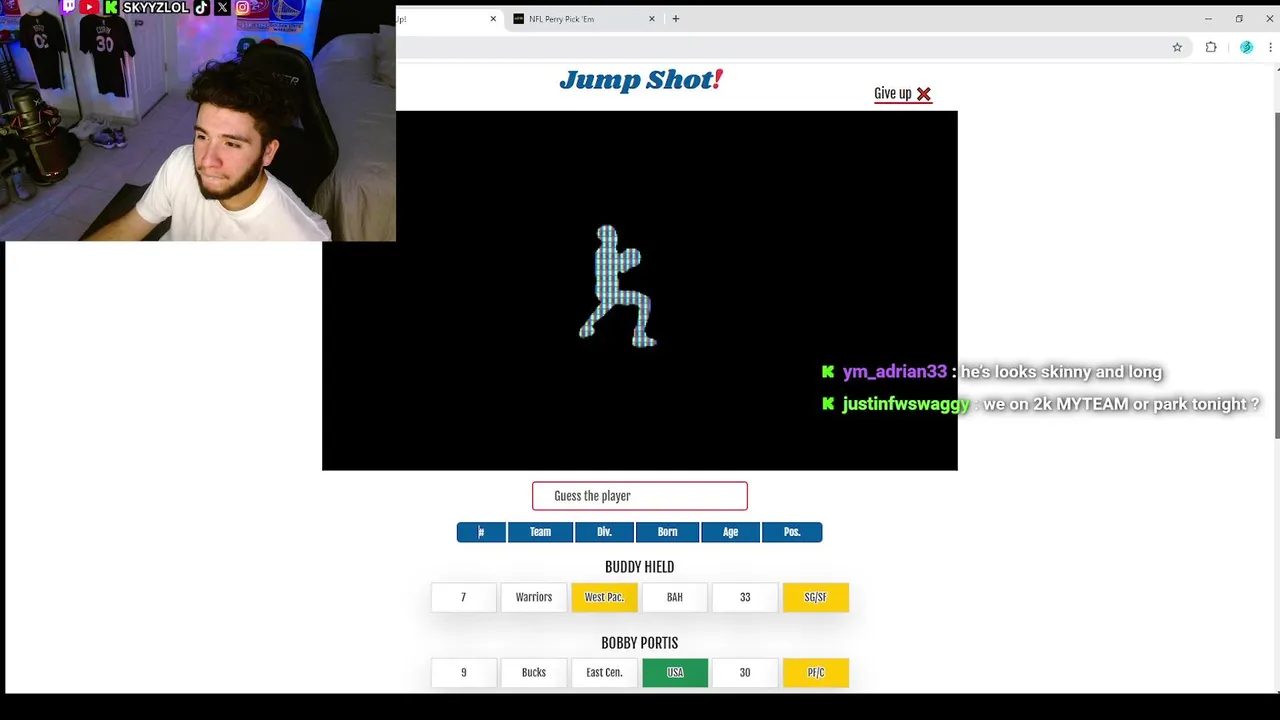
Task: Click the Give up link text
Action: 892,94
